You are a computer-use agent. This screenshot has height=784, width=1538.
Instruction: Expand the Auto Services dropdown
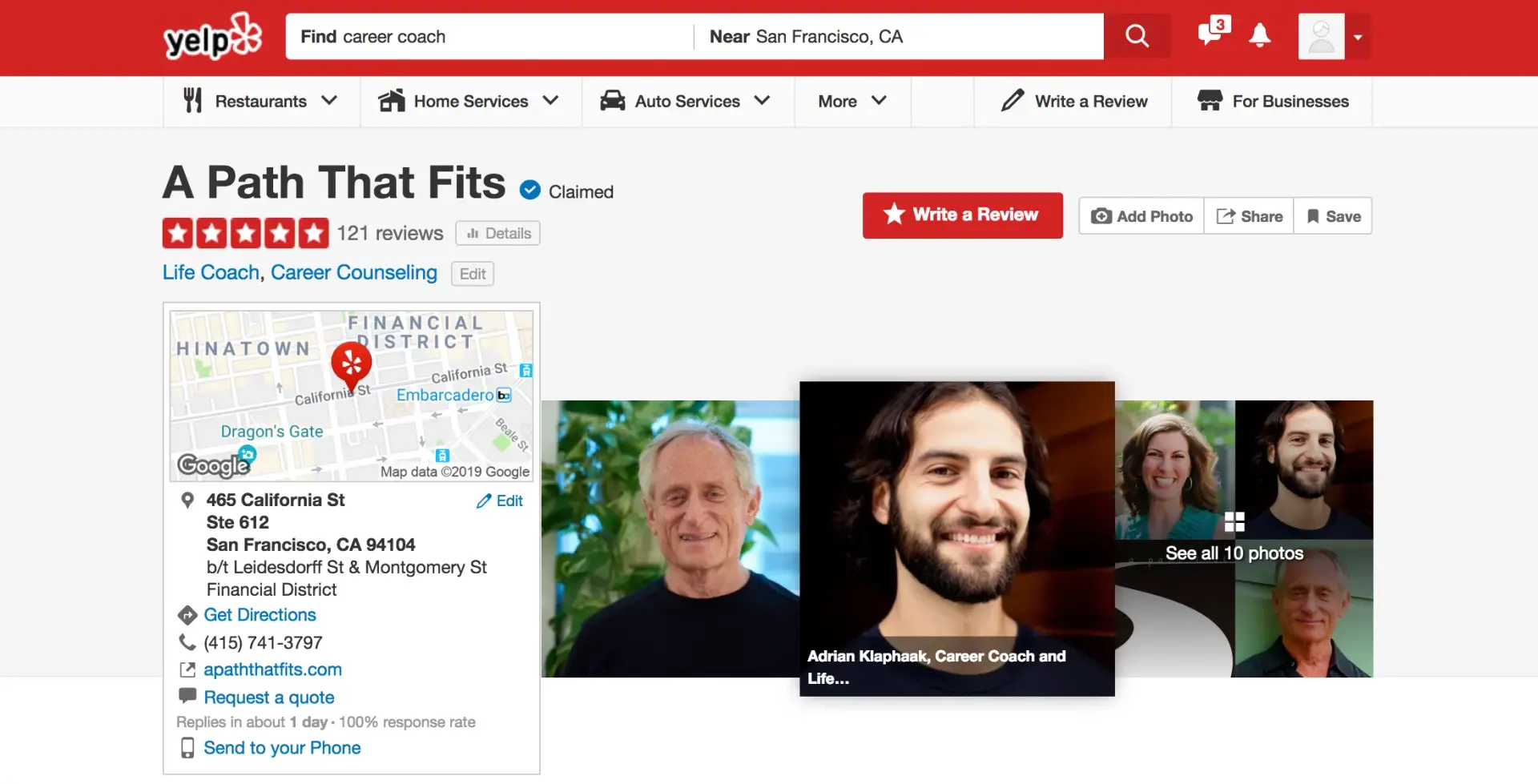[686, 102]
